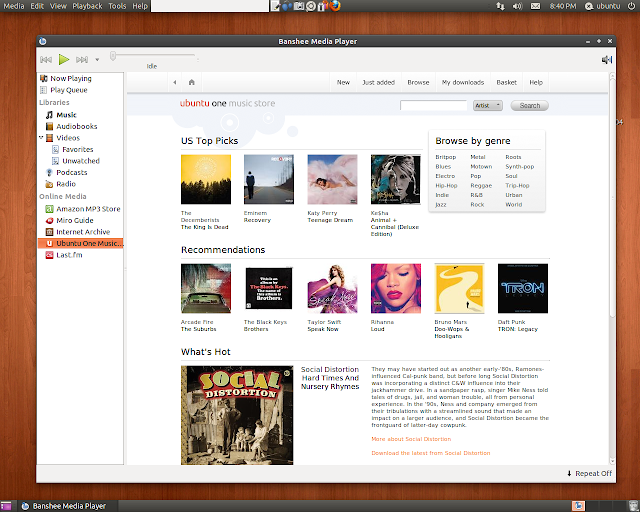Skip to next track
This screenshot has height=512, width=640.
tap(82, 60)
